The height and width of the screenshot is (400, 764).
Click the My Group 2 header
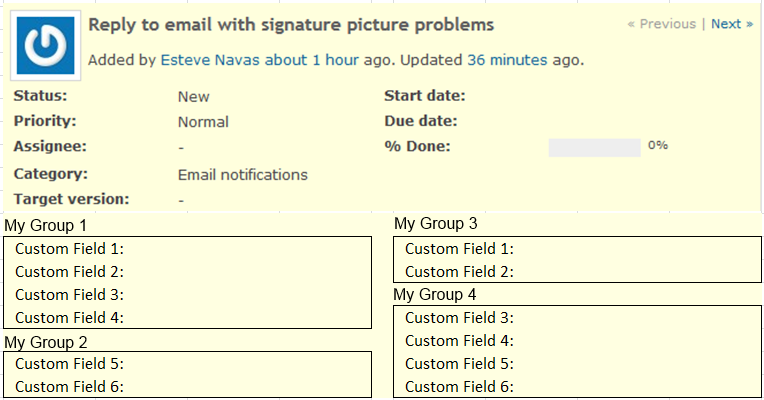[x=46, y=343]
